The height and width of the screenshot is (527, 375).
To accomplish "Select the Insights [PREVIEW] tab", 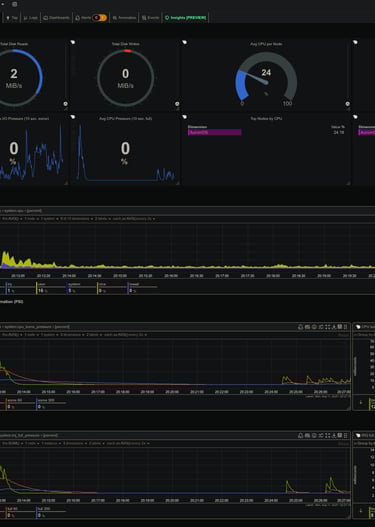I will point(185,18).
